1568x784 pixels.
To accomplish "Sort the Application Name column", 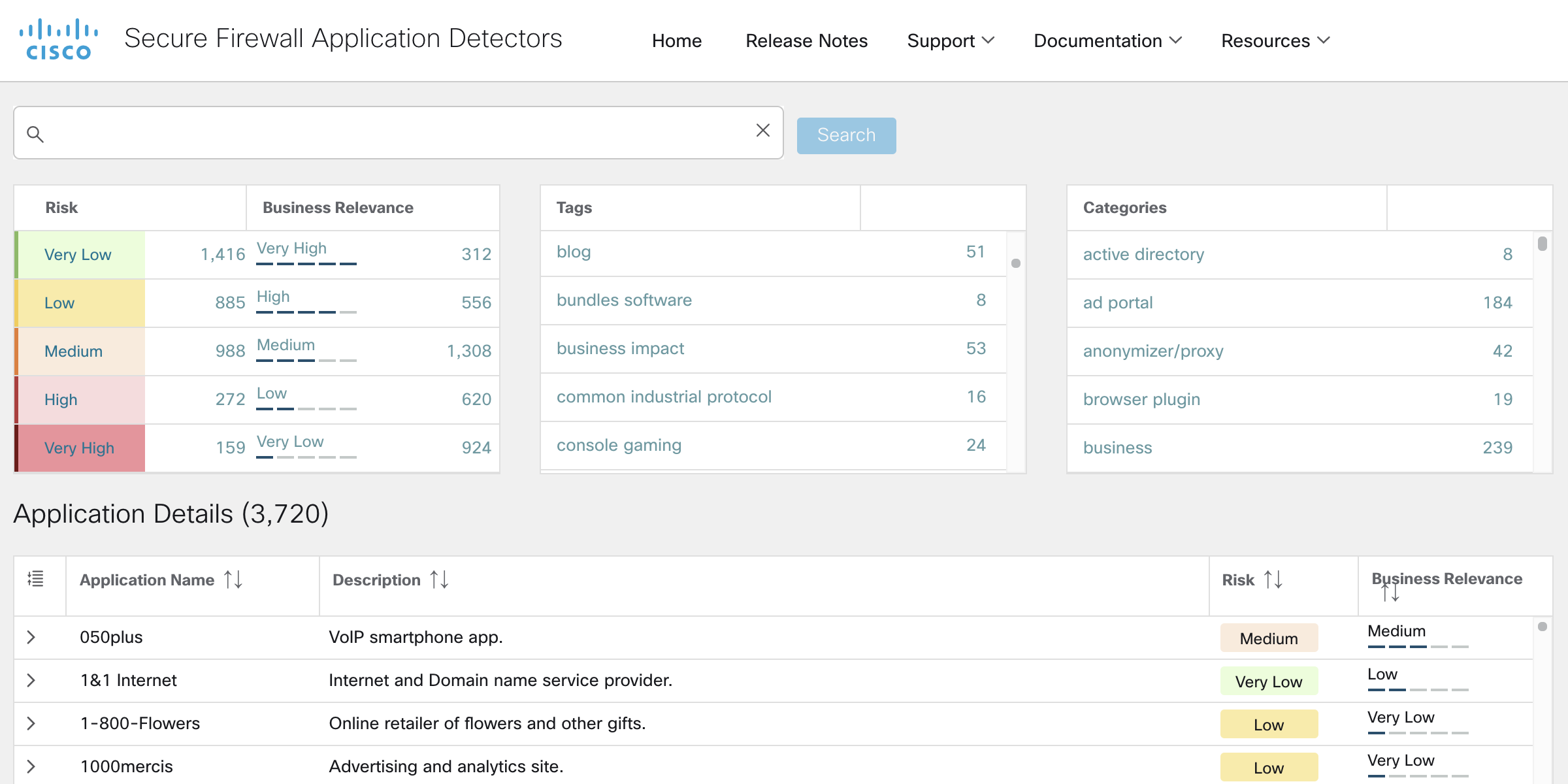I will click(233, 580).
